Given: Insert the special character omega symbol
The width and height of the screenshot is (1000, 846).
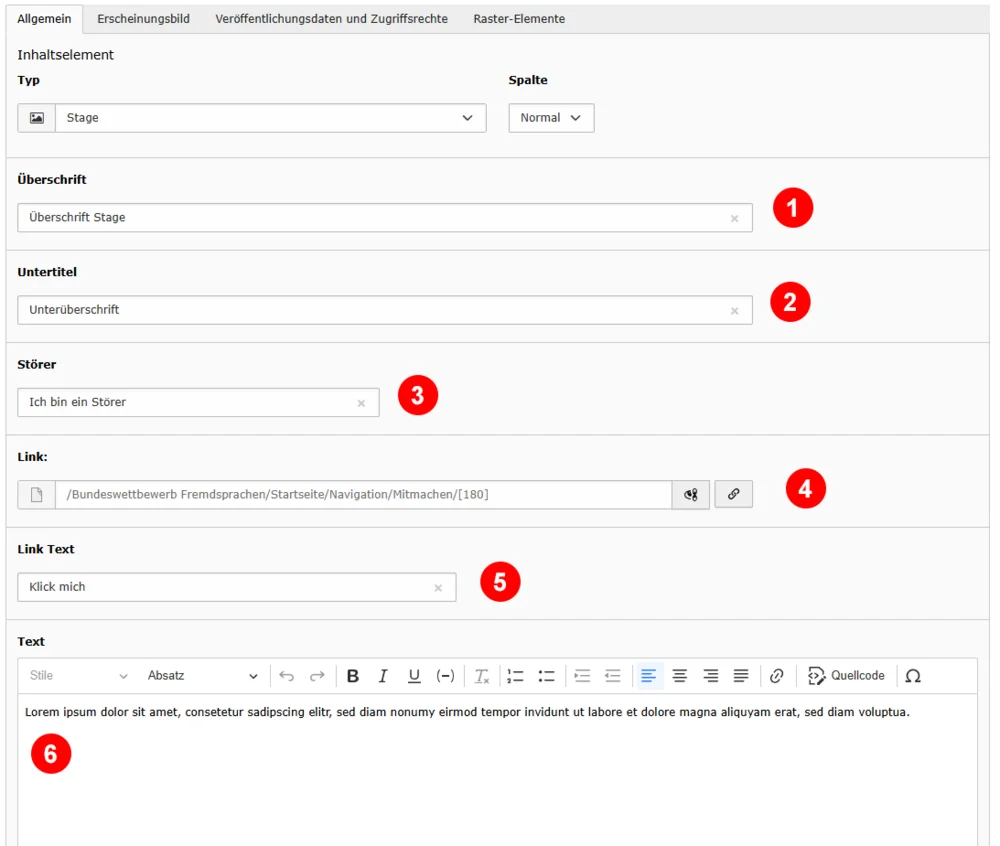Looking at the screenshot, I should coord(913,676).
